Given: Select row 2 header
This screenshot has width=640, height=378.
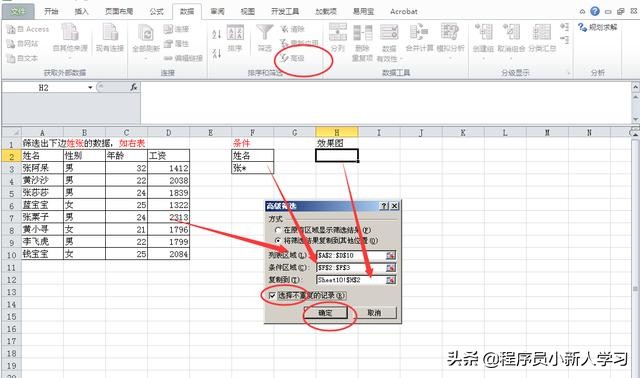Looking at the screenshot, I should pos(11,156).
